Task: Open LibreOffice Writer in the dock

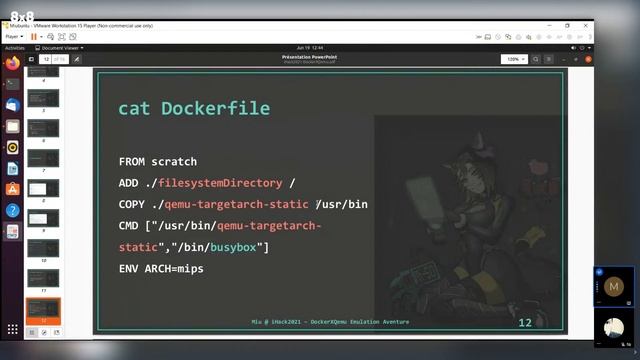Action: [x=13, y=169]
